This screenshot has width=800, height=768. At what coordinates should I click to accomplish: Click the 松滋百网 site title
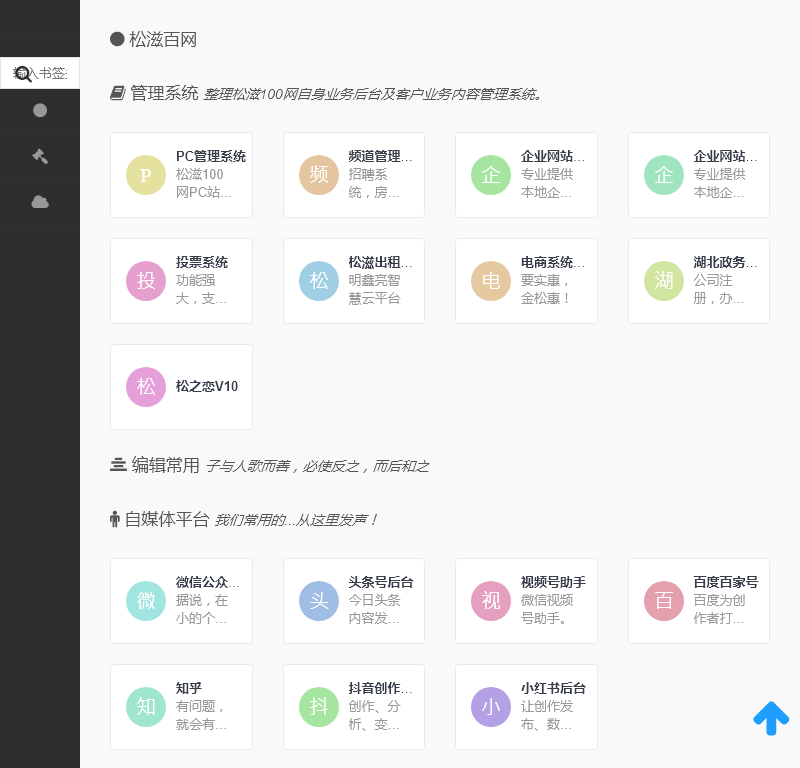tap(162, 40)
